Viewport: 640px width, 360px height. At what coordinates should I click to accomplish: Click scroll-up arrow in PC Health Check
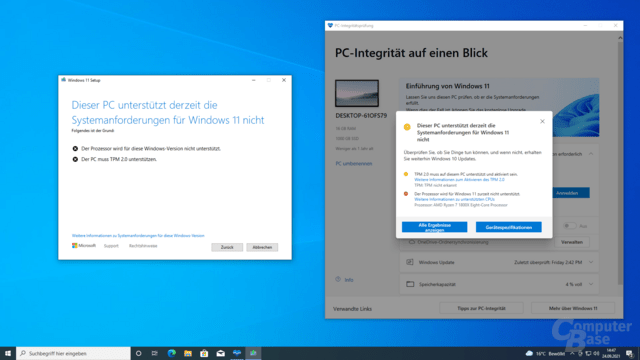[x=620, y=38]
